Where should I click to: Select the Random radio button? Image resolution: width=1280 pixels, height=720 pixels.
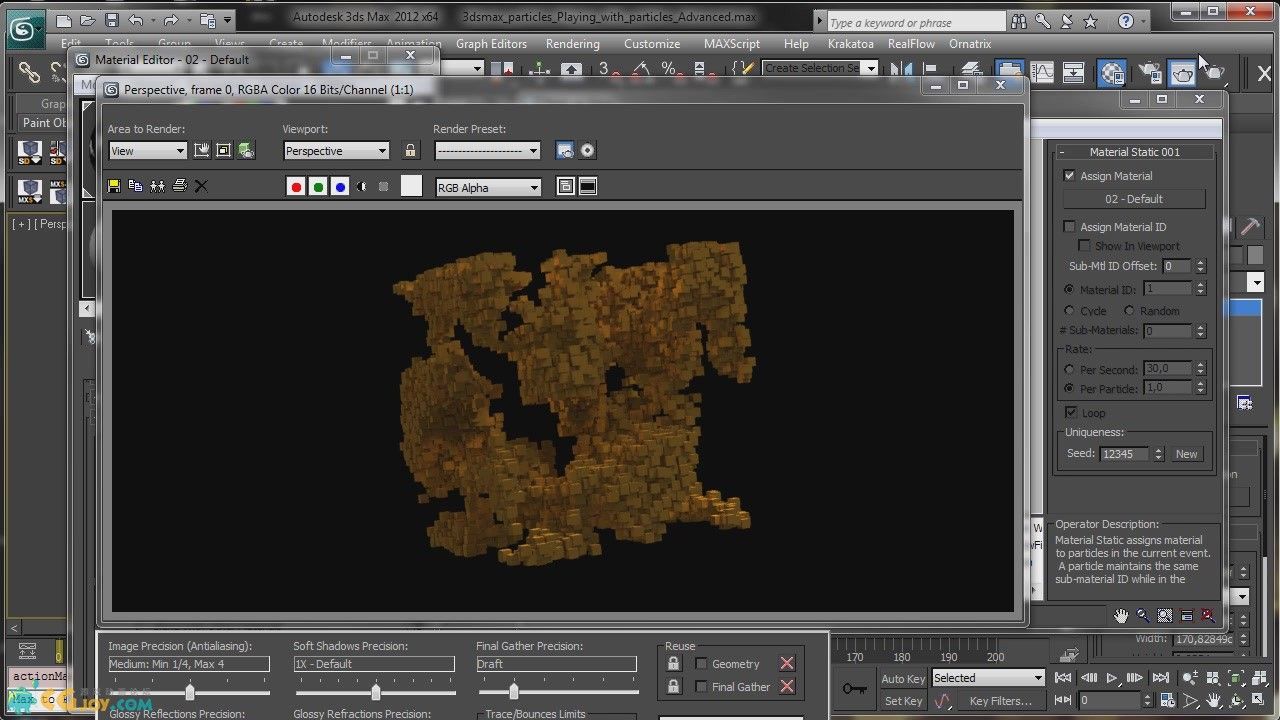point(1129,311)
